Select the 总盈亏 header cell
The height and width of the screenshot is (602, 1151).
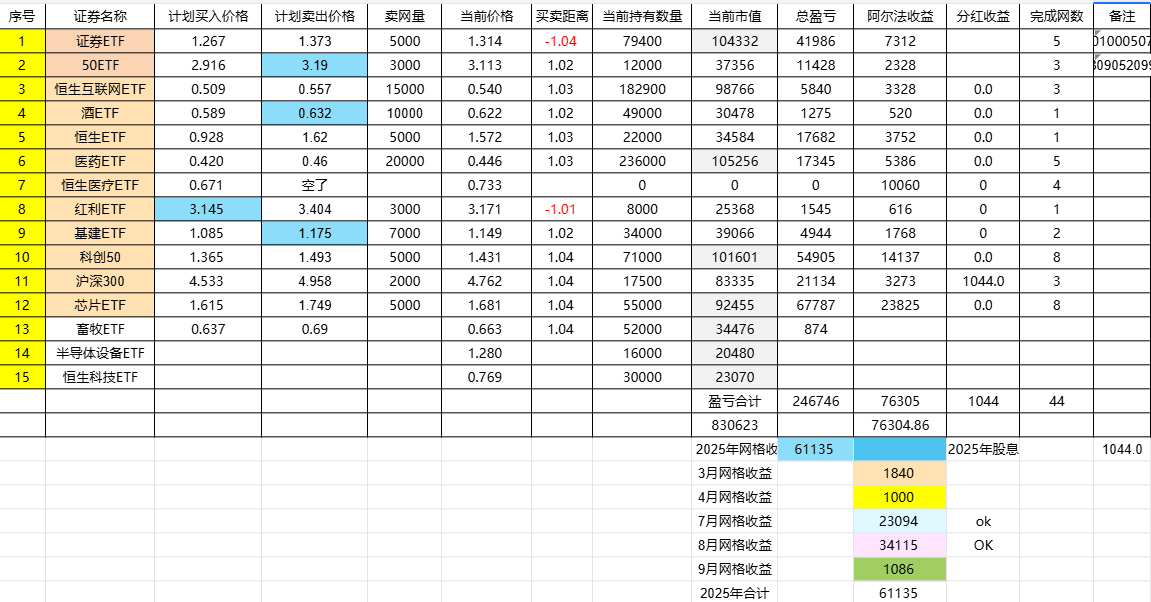tap(816, 16)
